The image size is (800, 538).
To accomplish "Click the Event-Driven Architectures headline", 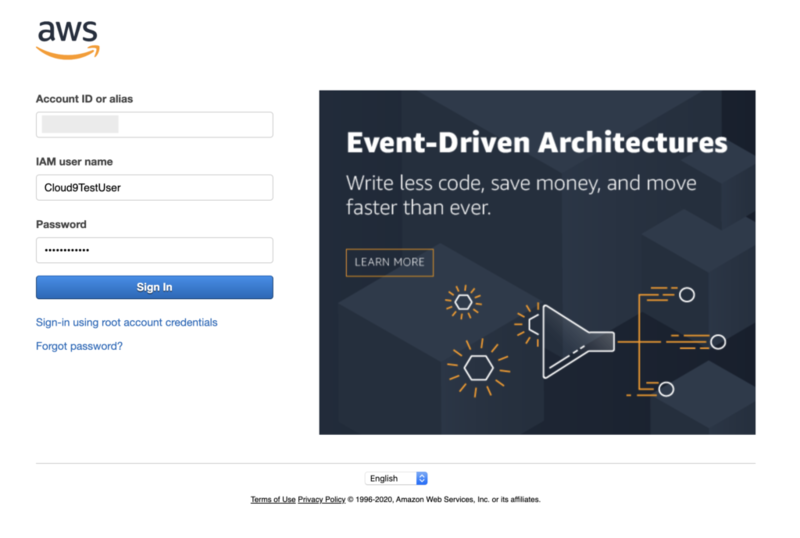I will [x=537, y=142].
